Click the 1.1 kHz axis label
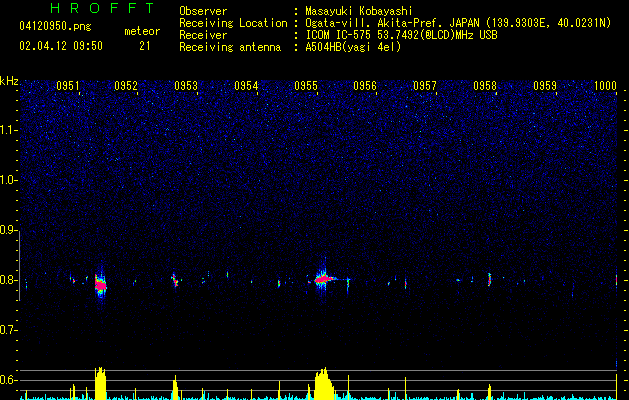The image size is (629, 400). pos(8,130)
